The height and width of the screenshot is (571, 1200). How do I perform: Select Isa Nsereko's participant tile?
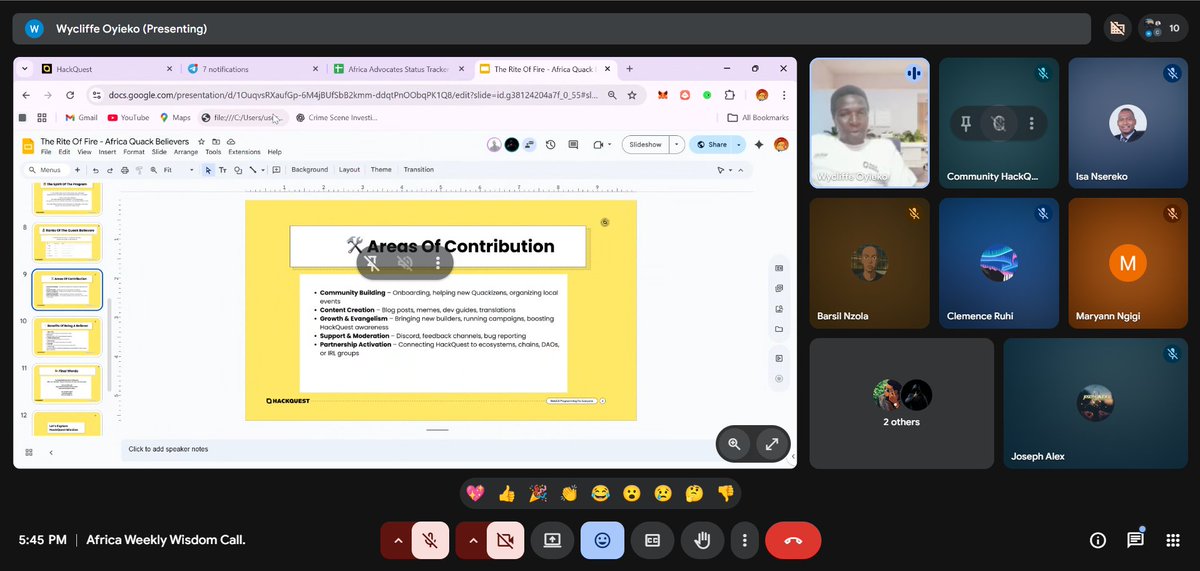click(x=1127, y=123)
